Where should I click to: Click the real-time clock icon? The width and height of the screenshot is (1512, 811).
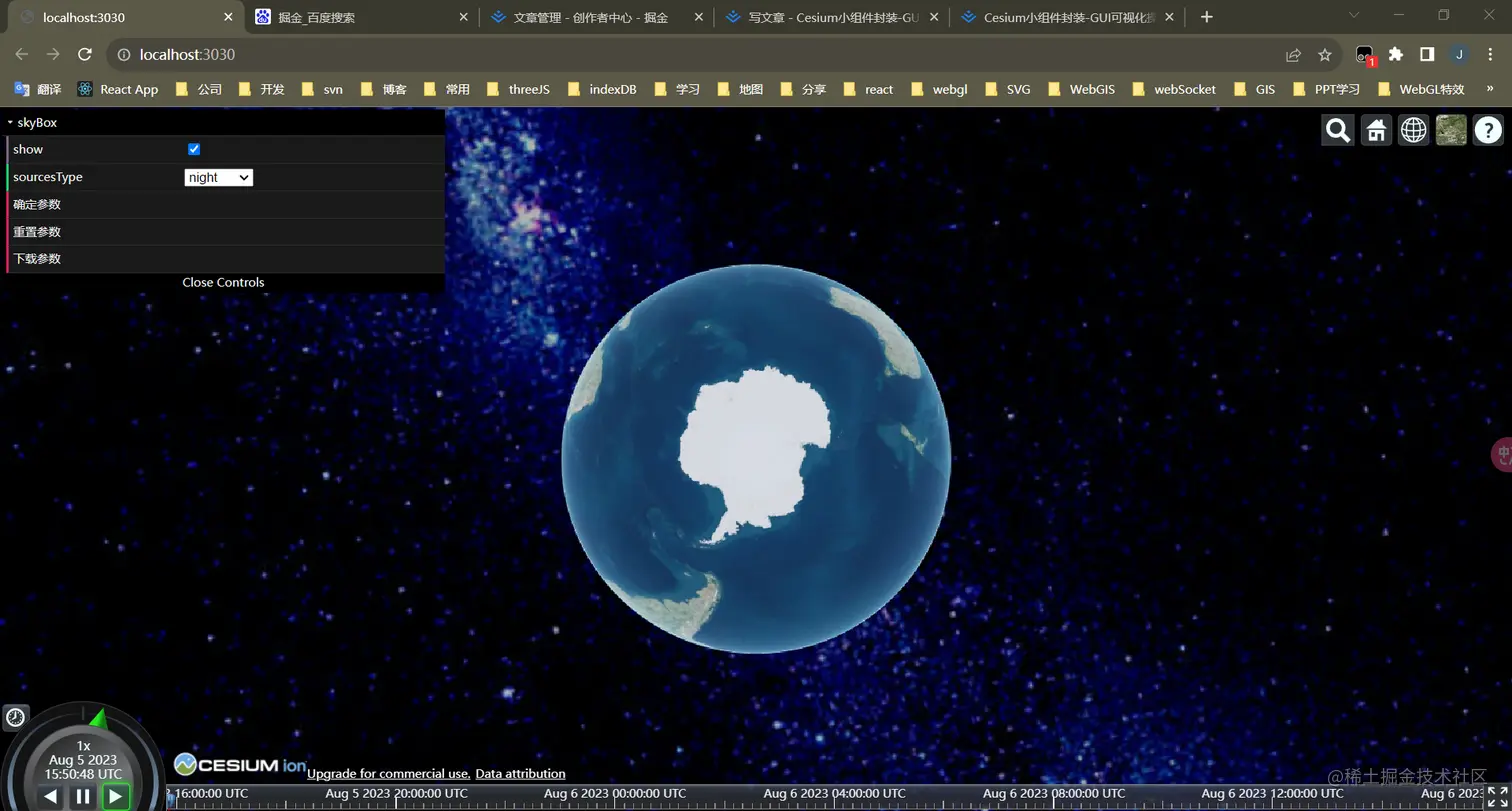15,717
